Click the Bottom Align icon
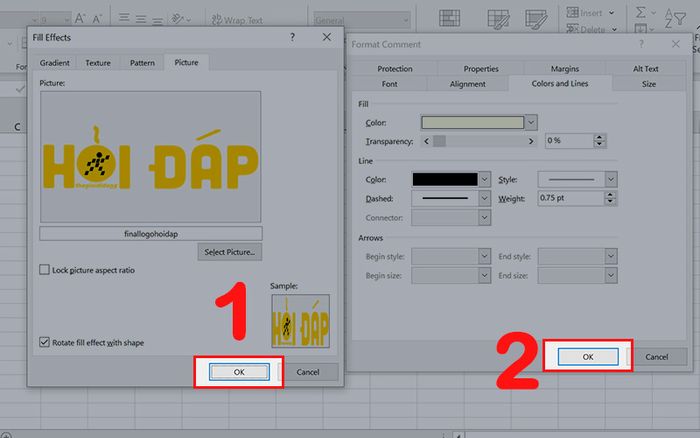700x438 pixels. [158, 20]
